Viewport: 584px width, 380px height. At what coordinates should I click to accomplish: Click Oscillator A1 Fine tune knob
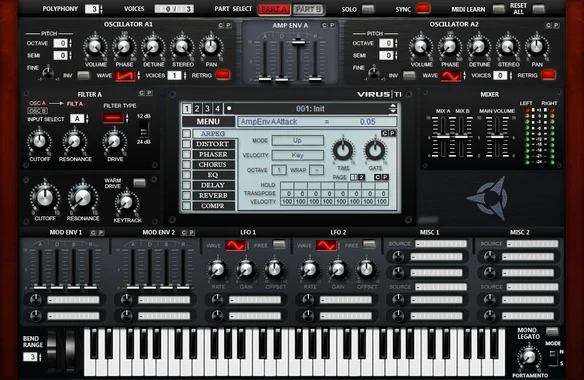point(48,72)
